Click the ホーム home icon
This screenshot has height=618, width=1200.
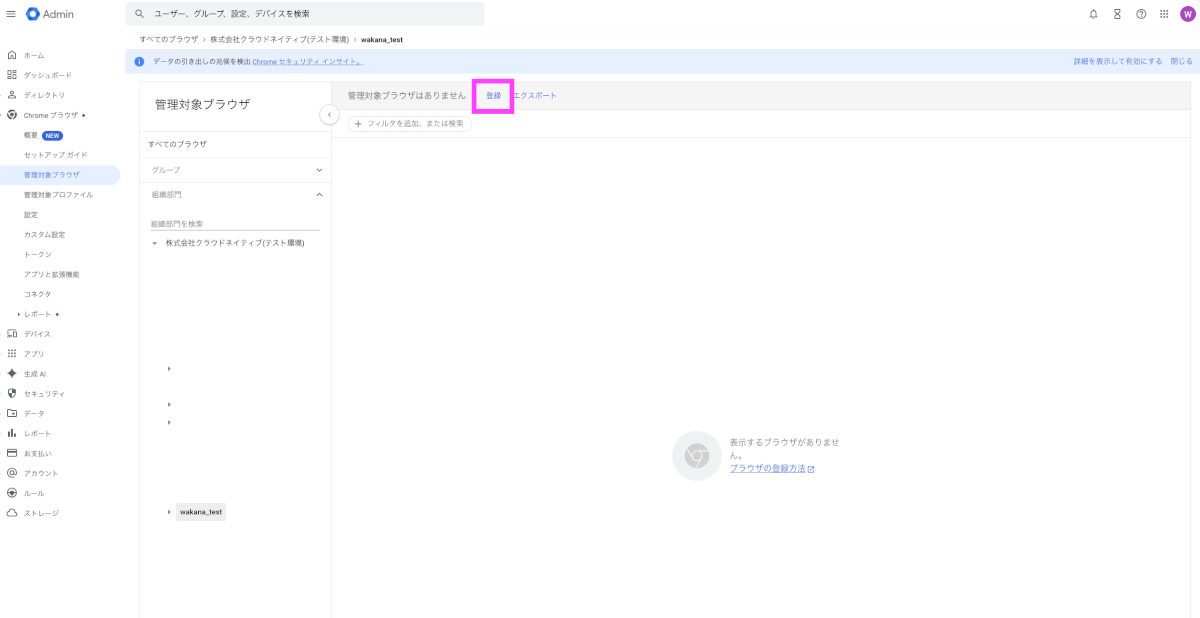coord(12,55)
